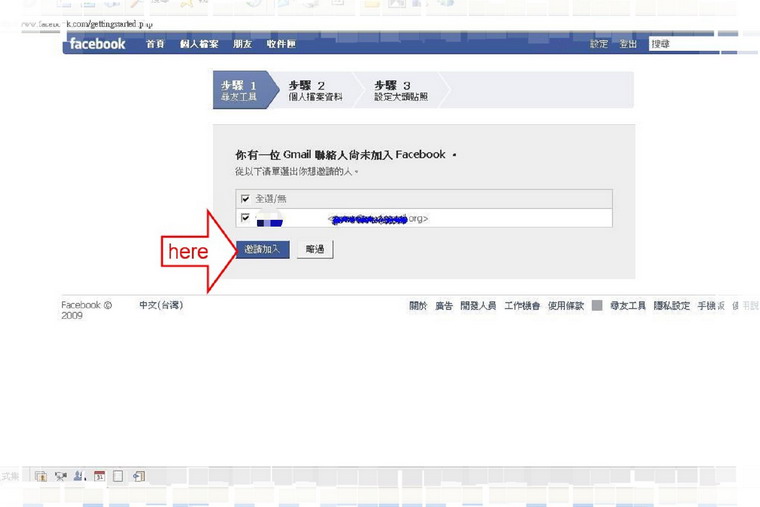Open the 隱私設定 privacy footer link

coord(671,305)
